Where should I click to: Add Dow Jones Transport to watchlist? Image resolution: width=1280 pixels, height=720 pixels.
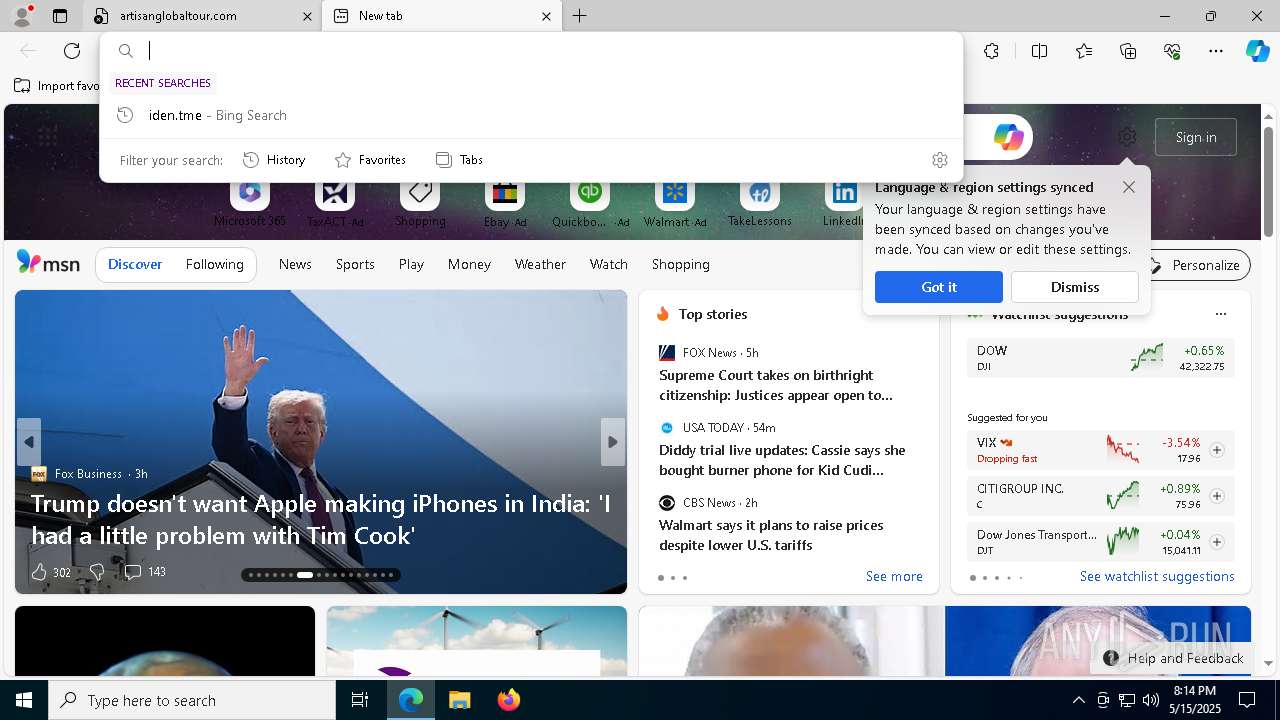1217,542
